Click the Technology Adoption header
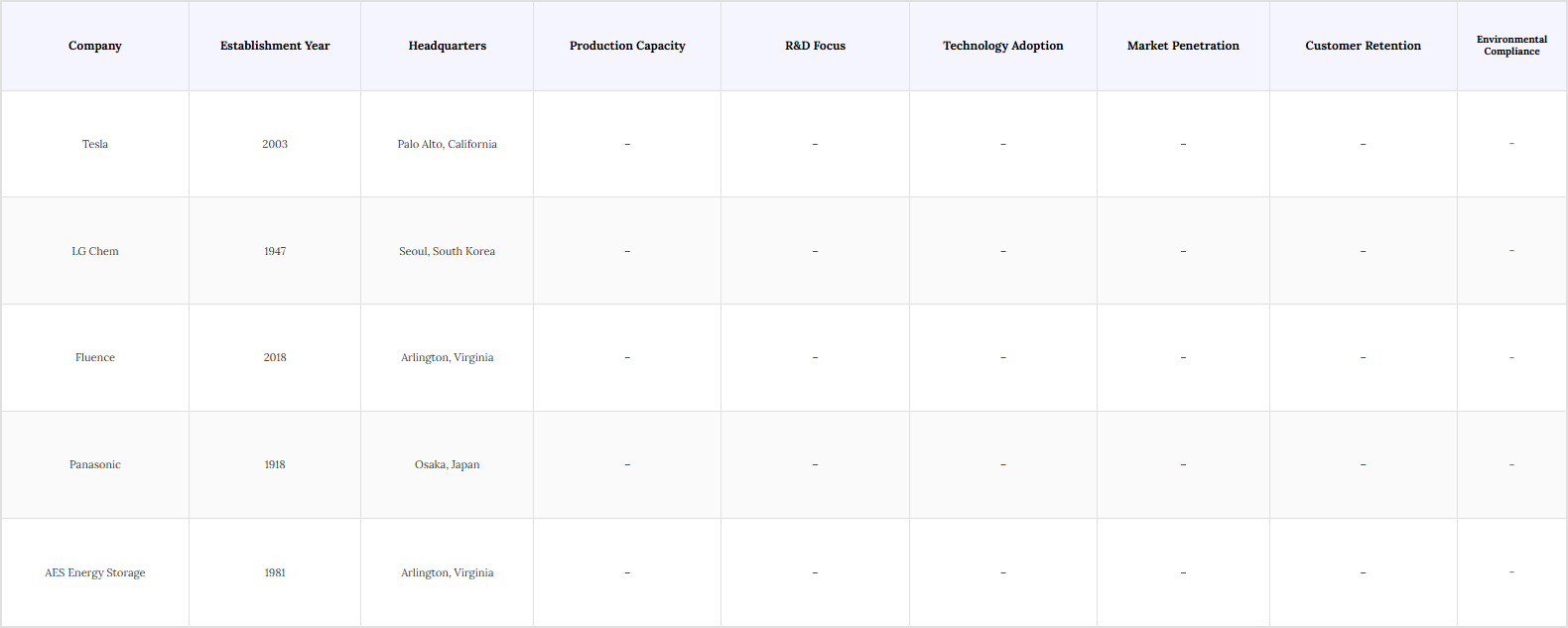The width and height of the screenshot is (1568, 628). click(1002, 46)
